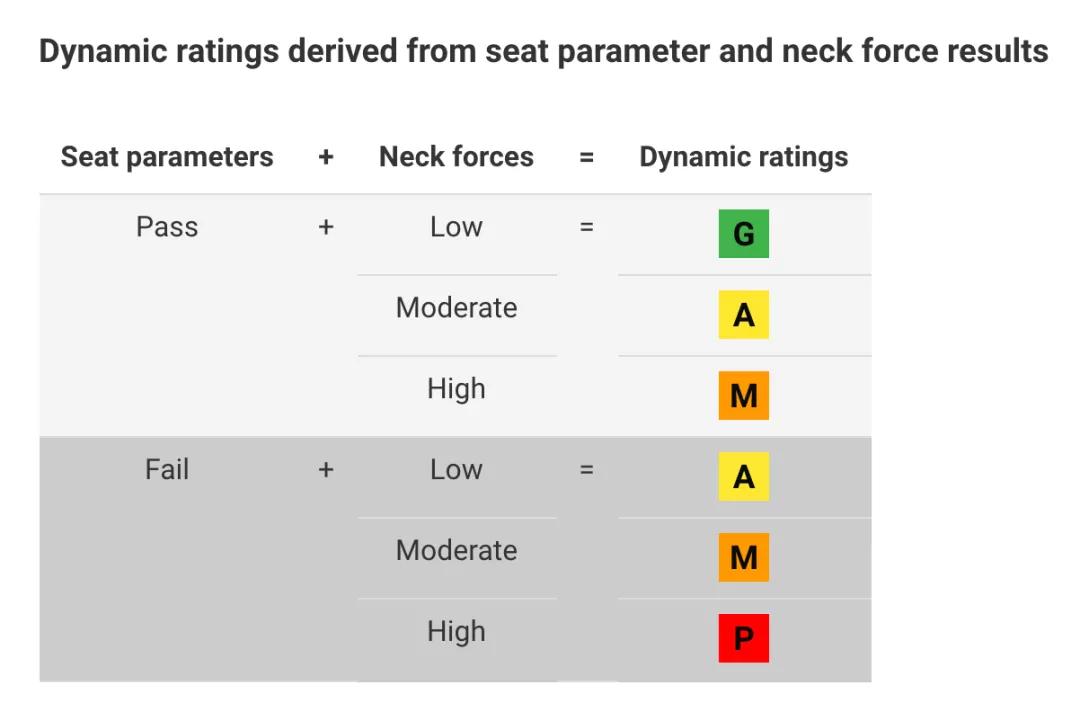
Task: Click the orange M badge in Fail section
Action: (x=743, y=557)
